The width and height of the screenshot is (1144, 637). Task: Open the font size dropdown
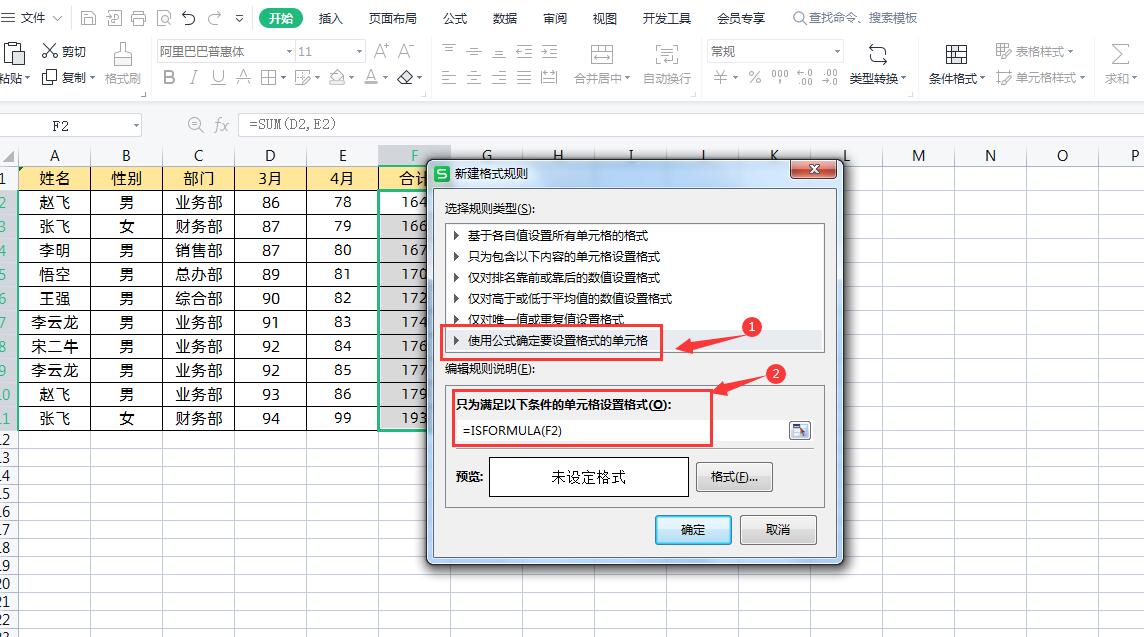(x=359, y=51)
